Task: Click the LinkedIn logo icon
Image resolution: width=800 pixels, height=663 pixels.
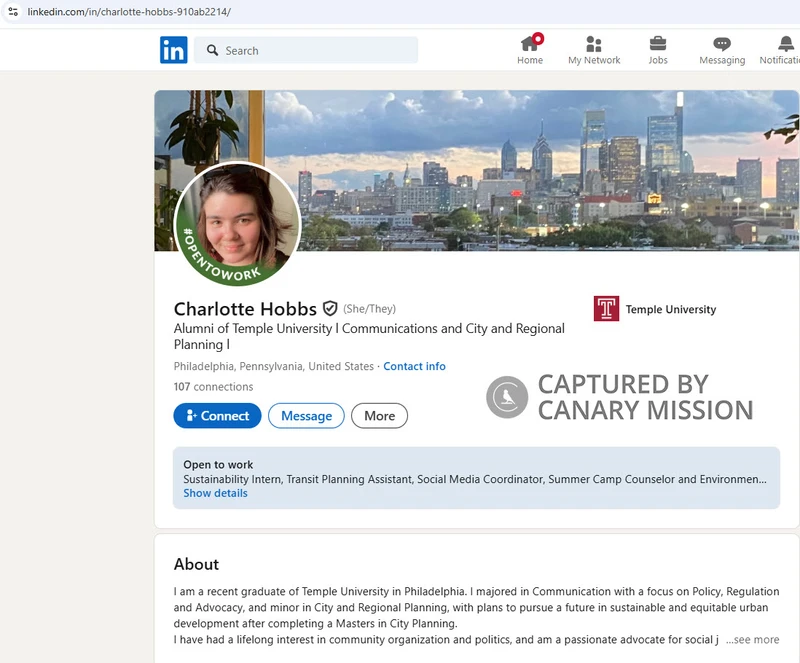Action: 173,50
